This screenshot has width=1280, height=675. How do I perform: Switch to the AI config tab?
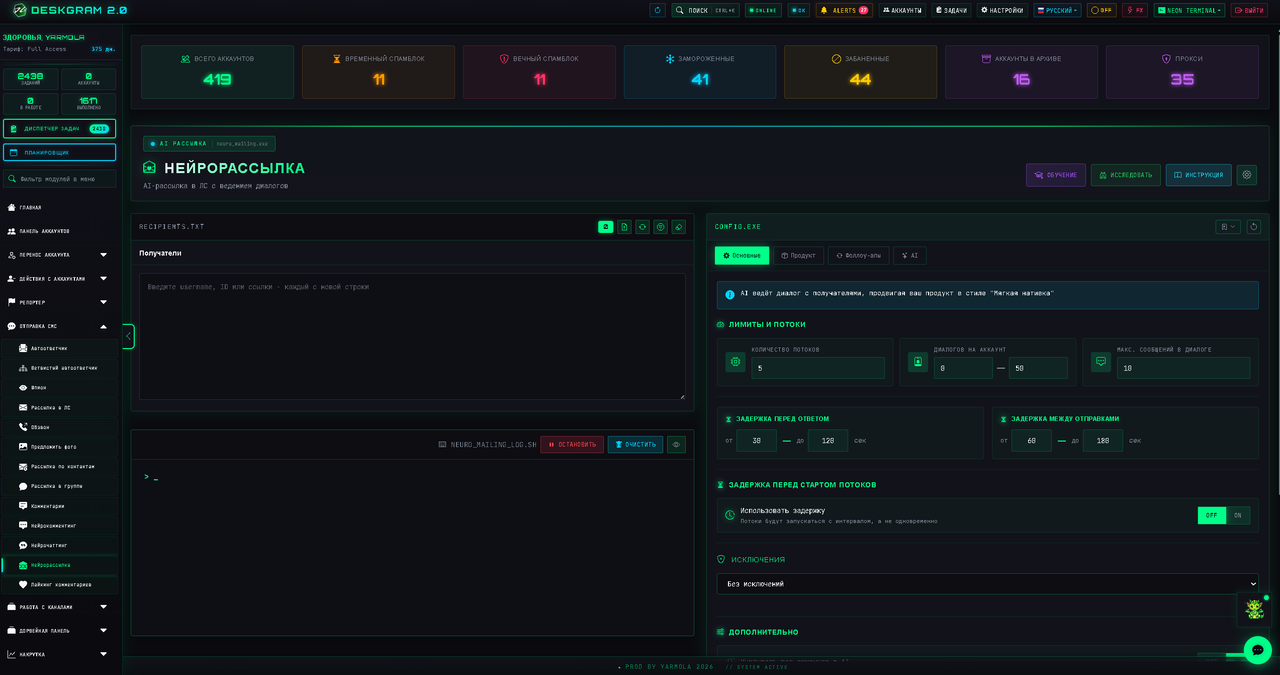click(x=910, y=256)
